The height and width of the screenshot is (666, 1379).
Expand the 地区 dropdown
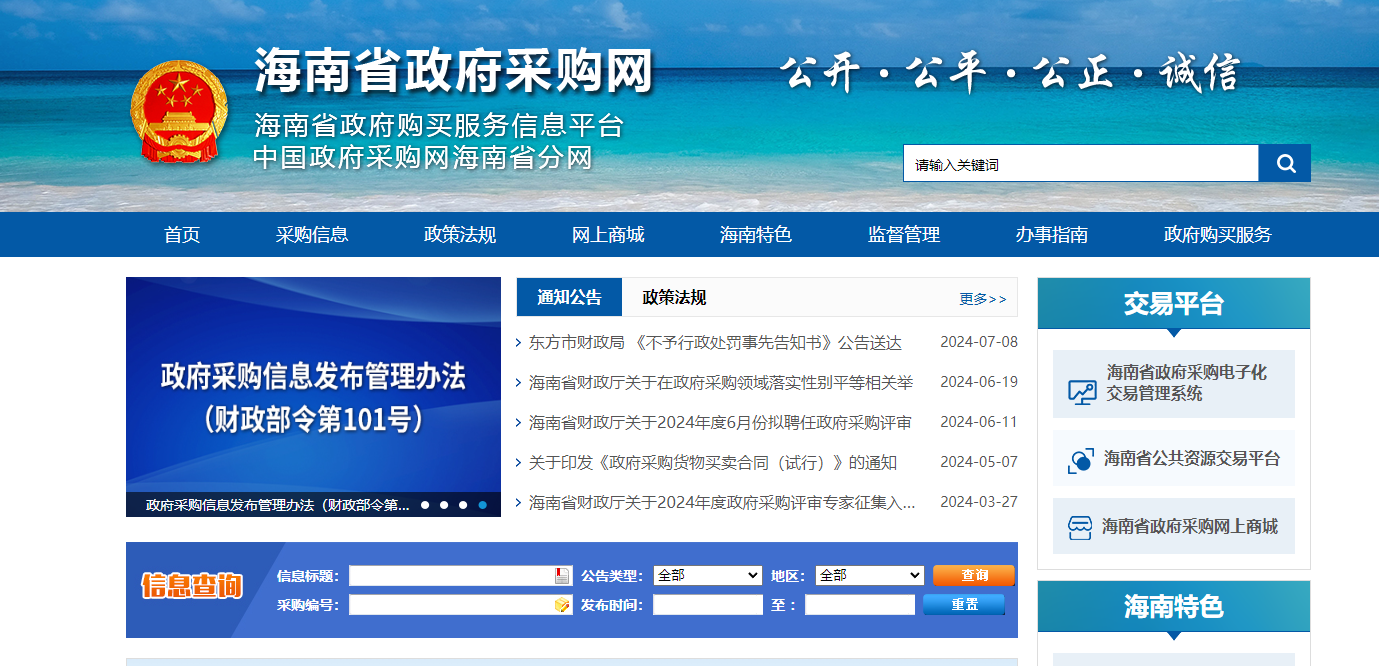[868, 575]
